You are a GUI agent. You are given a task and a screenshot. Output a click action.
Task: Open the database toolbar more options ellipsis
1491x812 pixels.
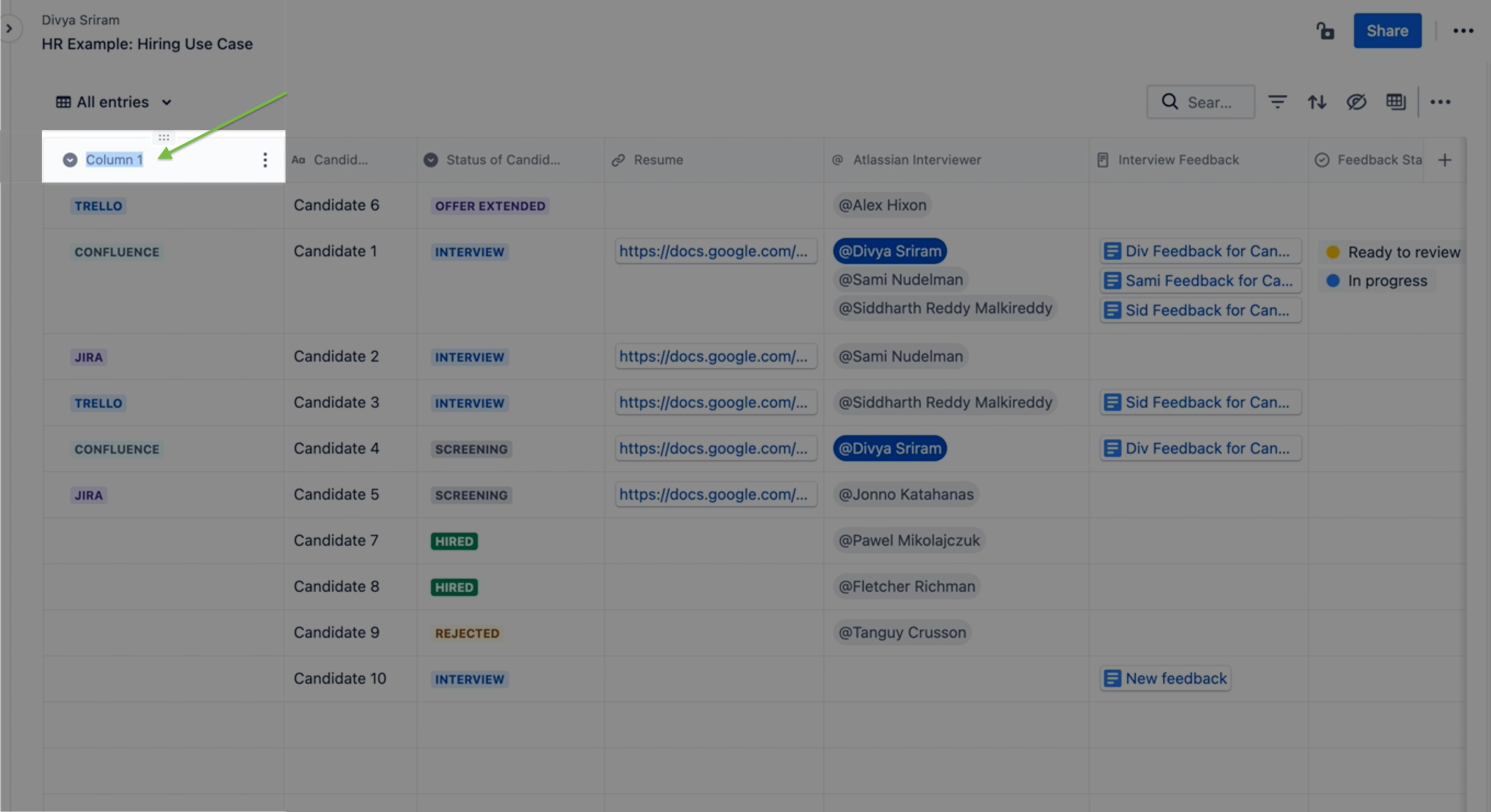1440,102
